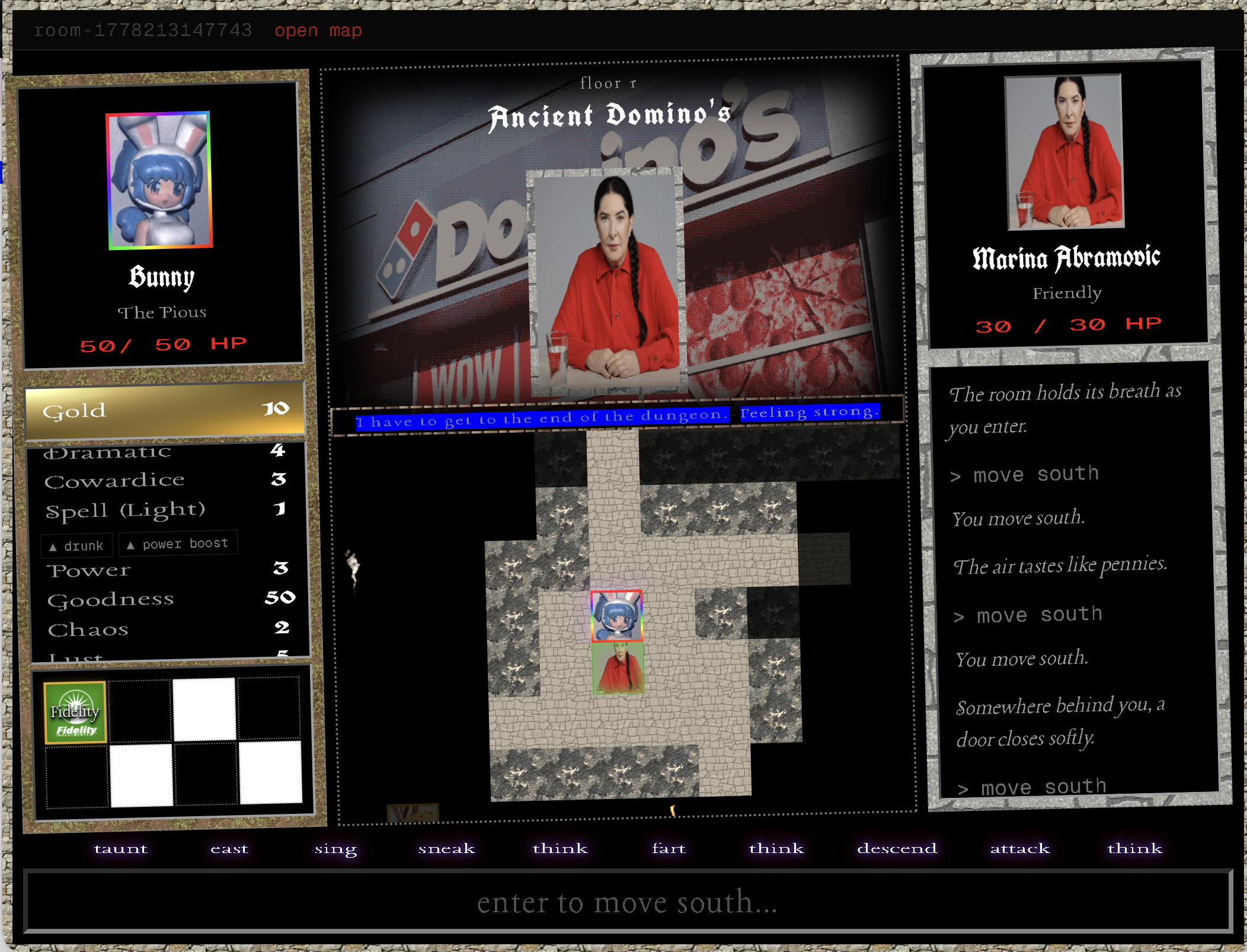The image size is (1247, 952).
Task: Choose the descend action
Action: pos(897,848)
